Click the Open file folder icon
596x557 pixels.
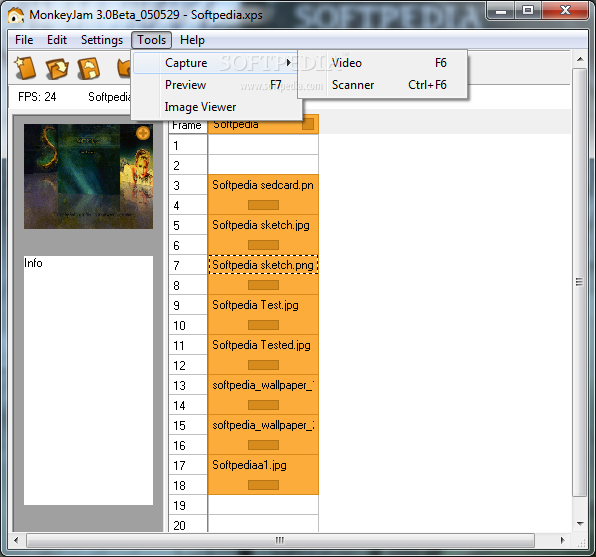(x=57, y=68)
